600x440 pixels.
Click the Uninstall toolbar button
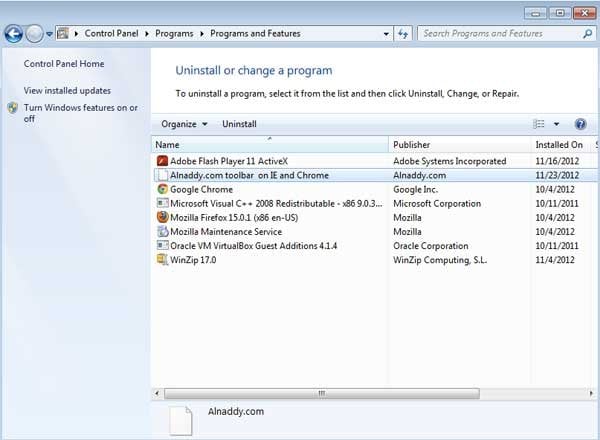[239, 124]
